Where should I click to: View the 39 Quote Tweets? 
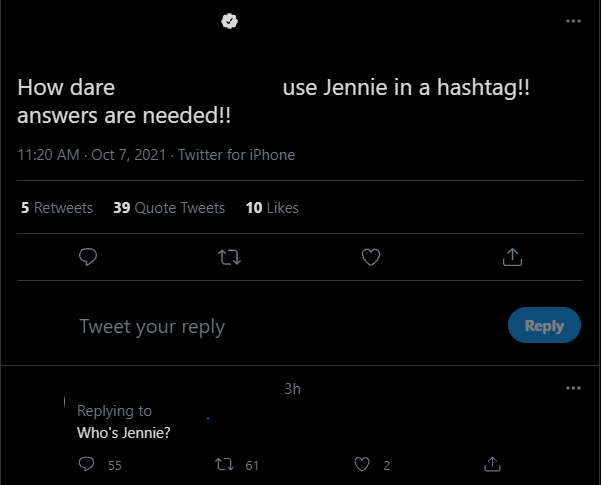tap(169, 208)
